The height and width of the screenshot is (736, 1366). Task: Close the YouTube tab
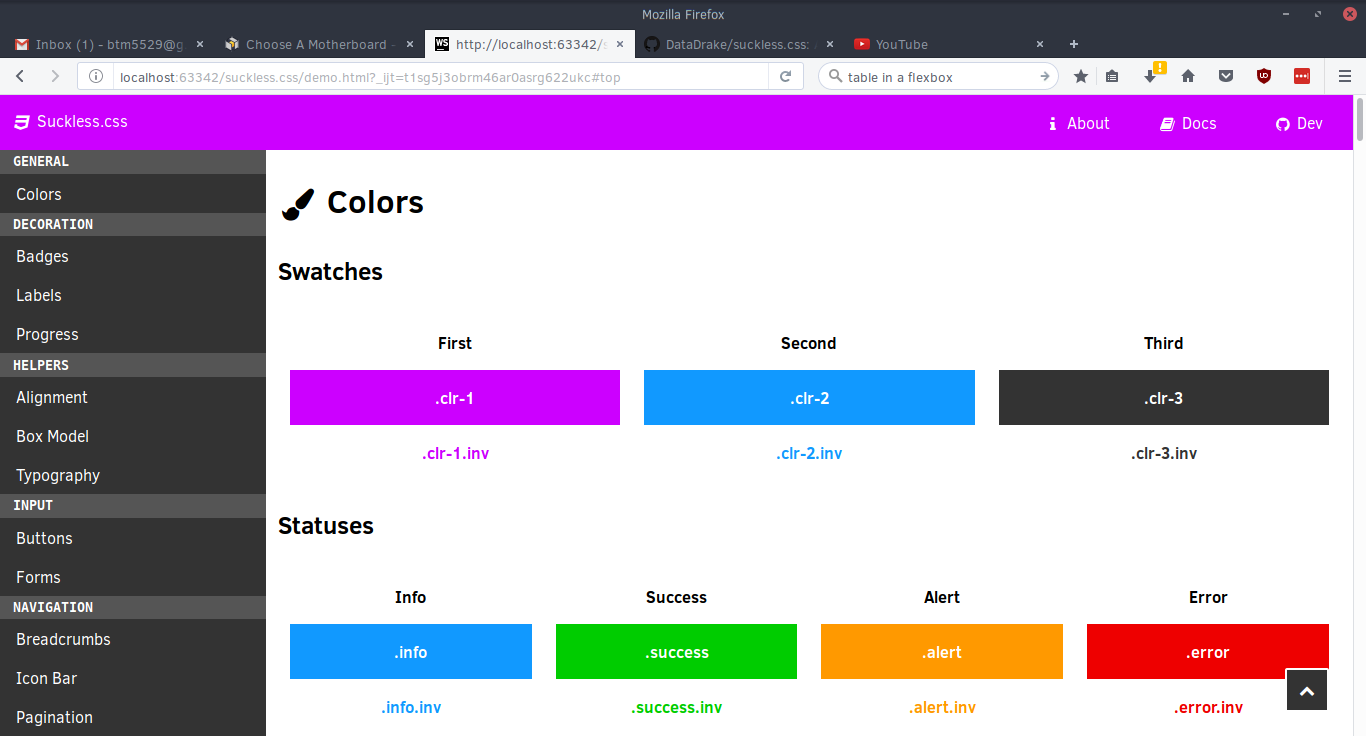[x=1040, y=44]
